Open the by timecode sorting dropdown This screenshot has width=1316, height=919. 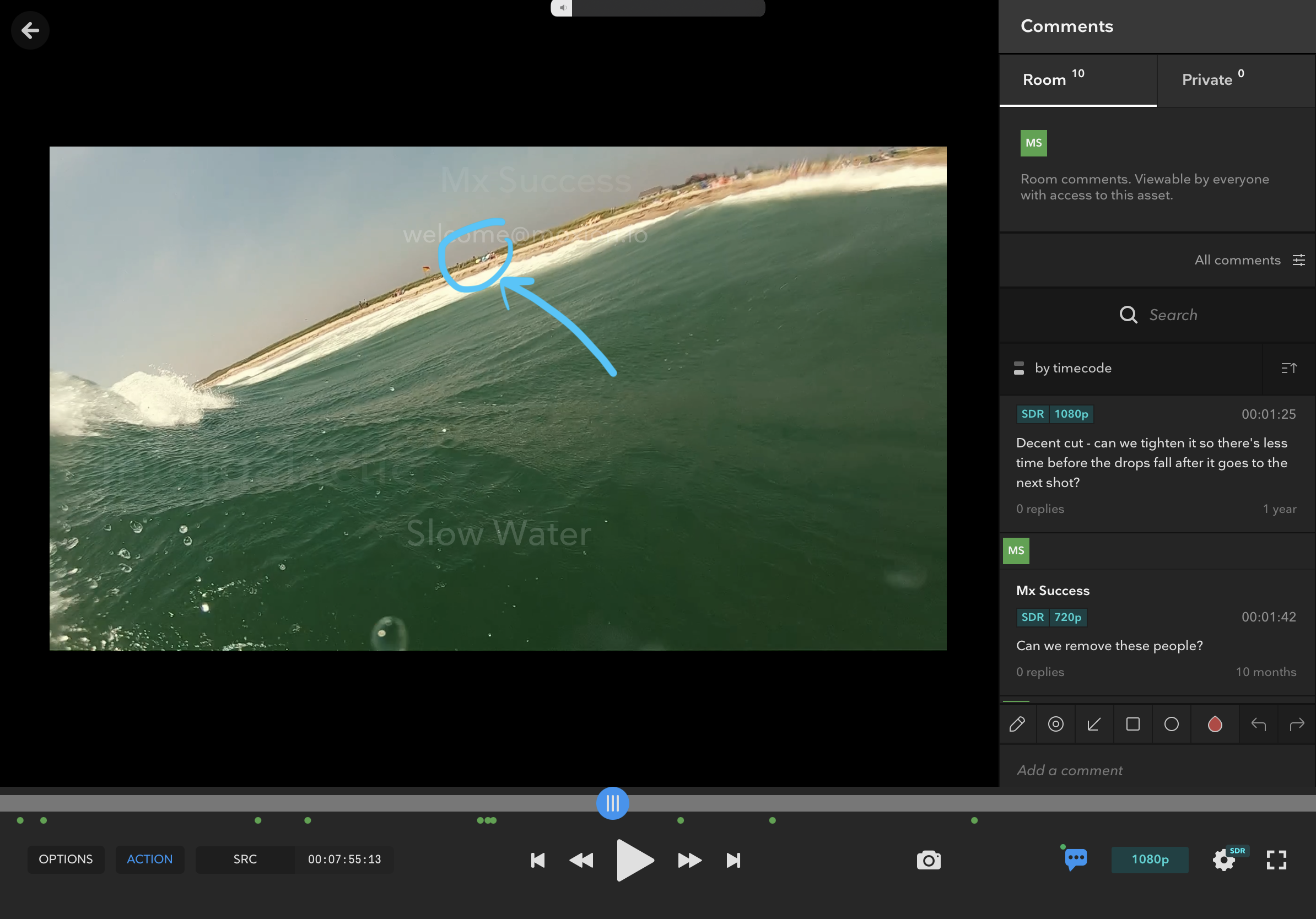click(1072, 368)
